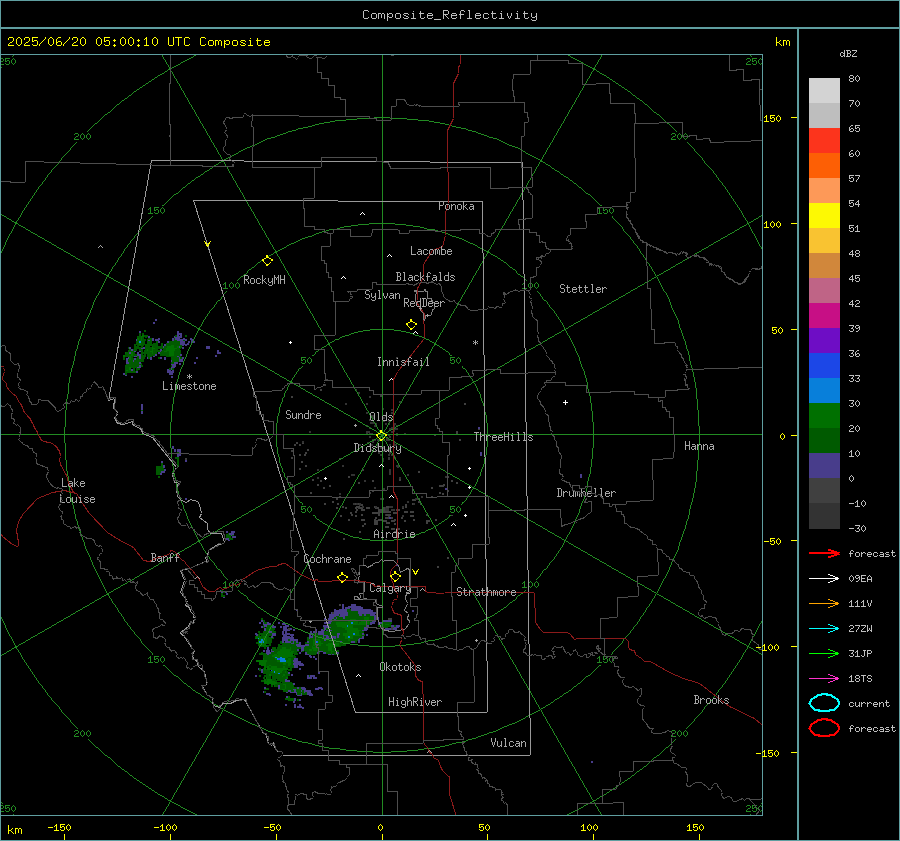This screenshot has width=900, height=841.
Task: Click the Vulcan label
Action: coord(508,743)
